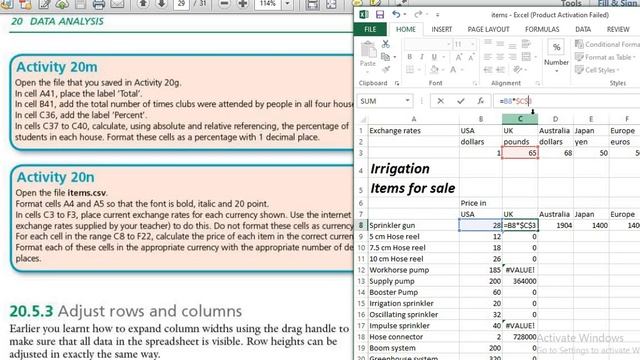640x360 pixels.
Task: Switch to the REVIEW tab
Action: (618, 29)
